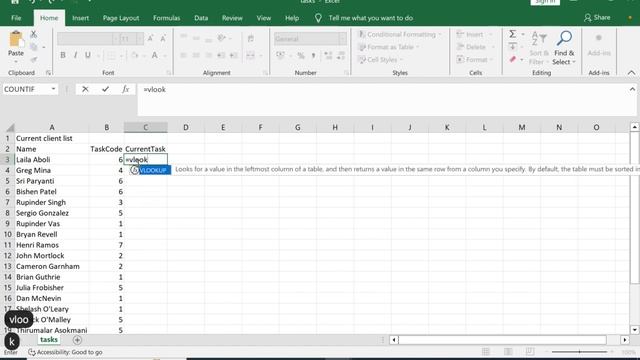Switch to the Review tab
Viewport: 640px width, 360px height.
pos(232,18)
